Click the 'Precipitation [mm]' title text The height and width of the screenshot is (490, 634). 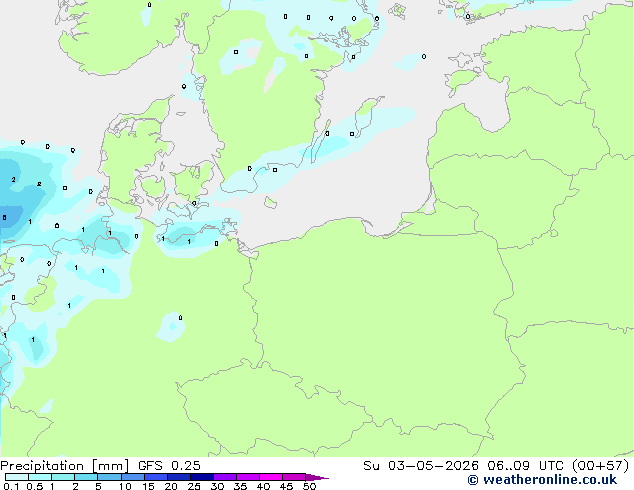click(x=64, y=466)
